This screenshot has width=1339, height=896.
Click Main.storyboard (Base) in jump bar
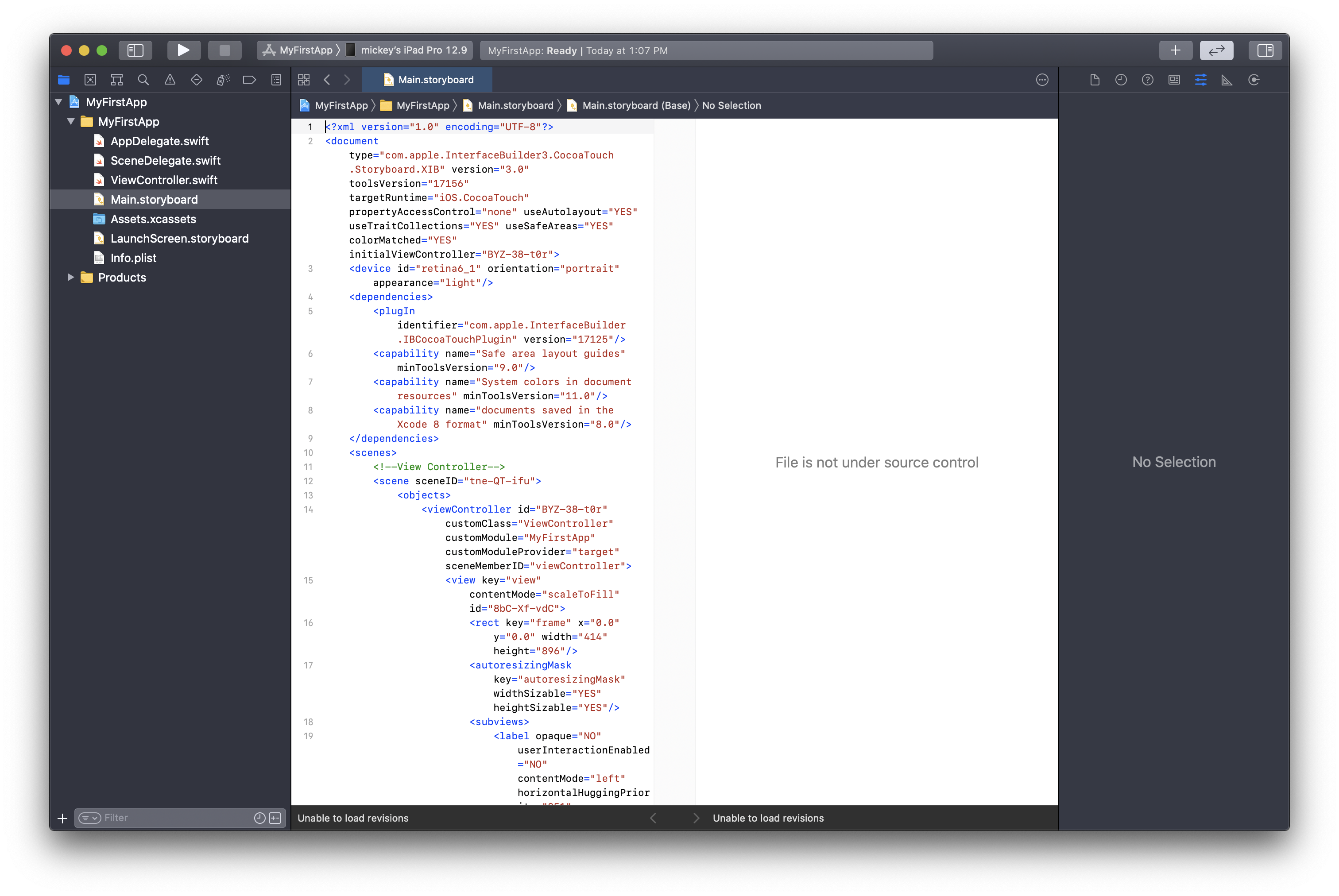coord(629,106)
